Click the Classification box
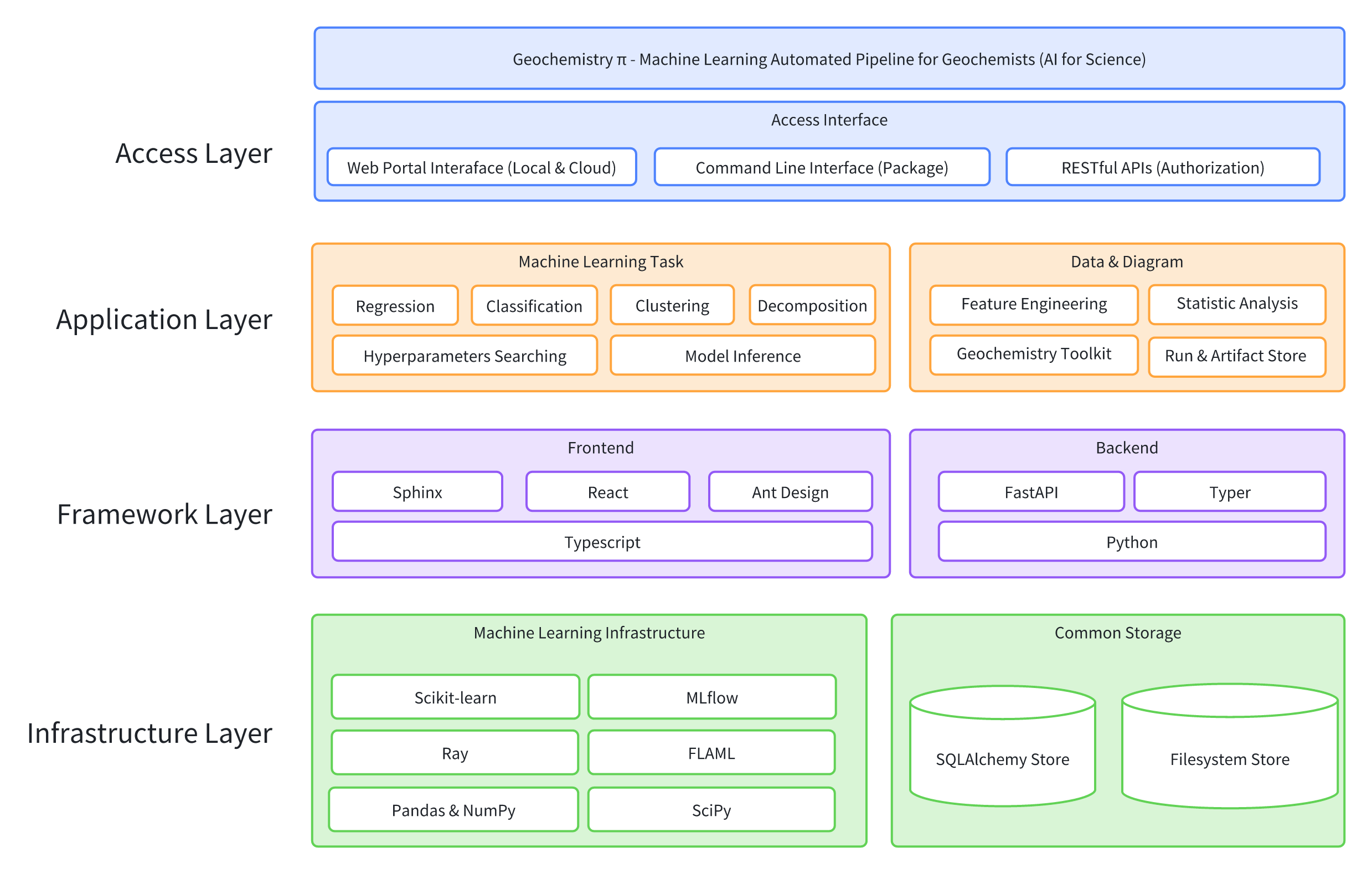This screenshot has height=873, width=1372. coord(533,306)
